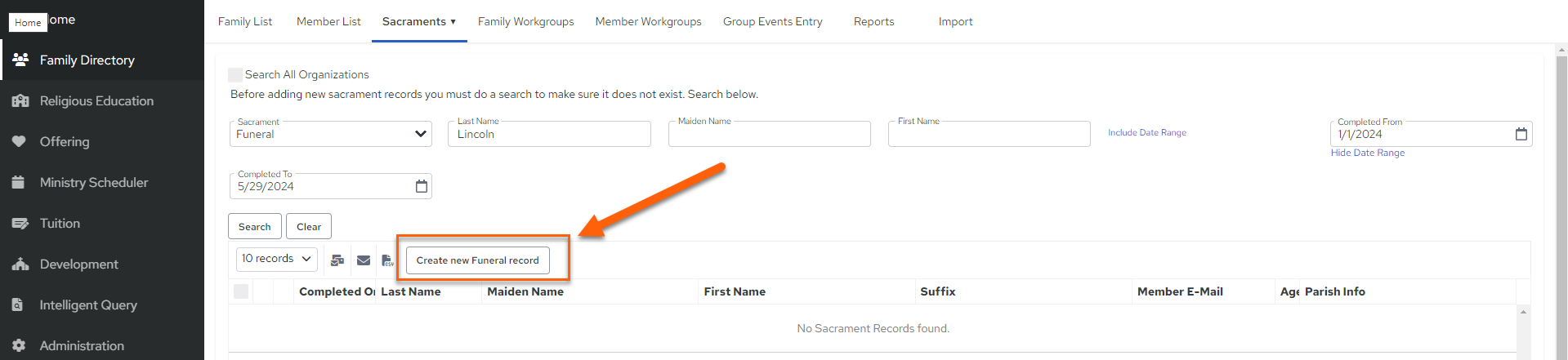Open the 10 records page size dropdown
Viewport: 1568px width, 360px height.
(x=277, y=259)
